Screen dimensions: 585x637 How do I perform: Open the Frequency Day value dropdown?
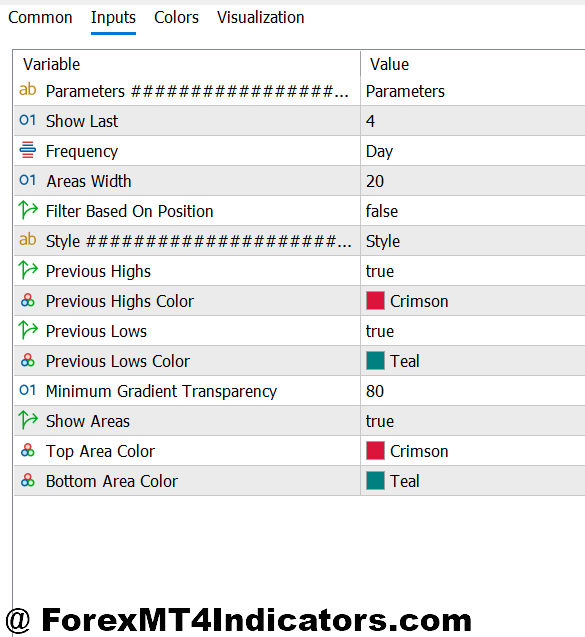click(x=473, y=151)
